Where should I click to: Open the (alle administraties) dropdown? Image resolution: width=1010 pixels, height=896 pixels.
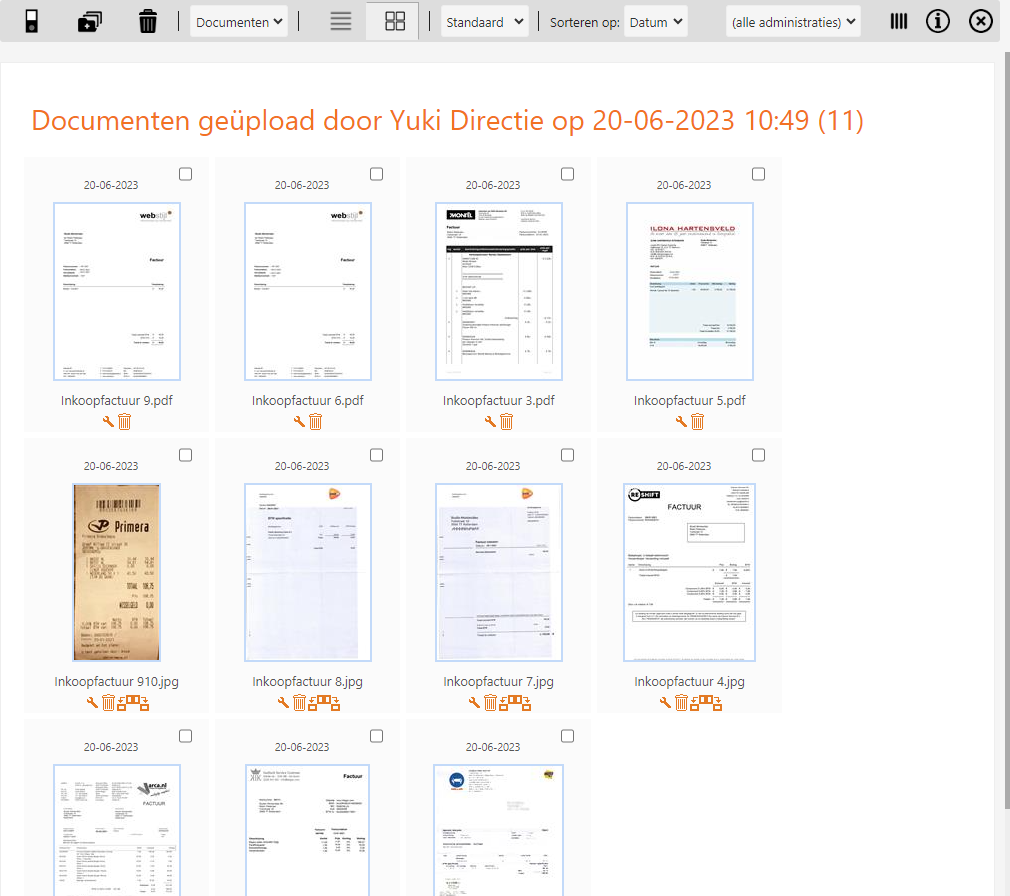(793, 21)
